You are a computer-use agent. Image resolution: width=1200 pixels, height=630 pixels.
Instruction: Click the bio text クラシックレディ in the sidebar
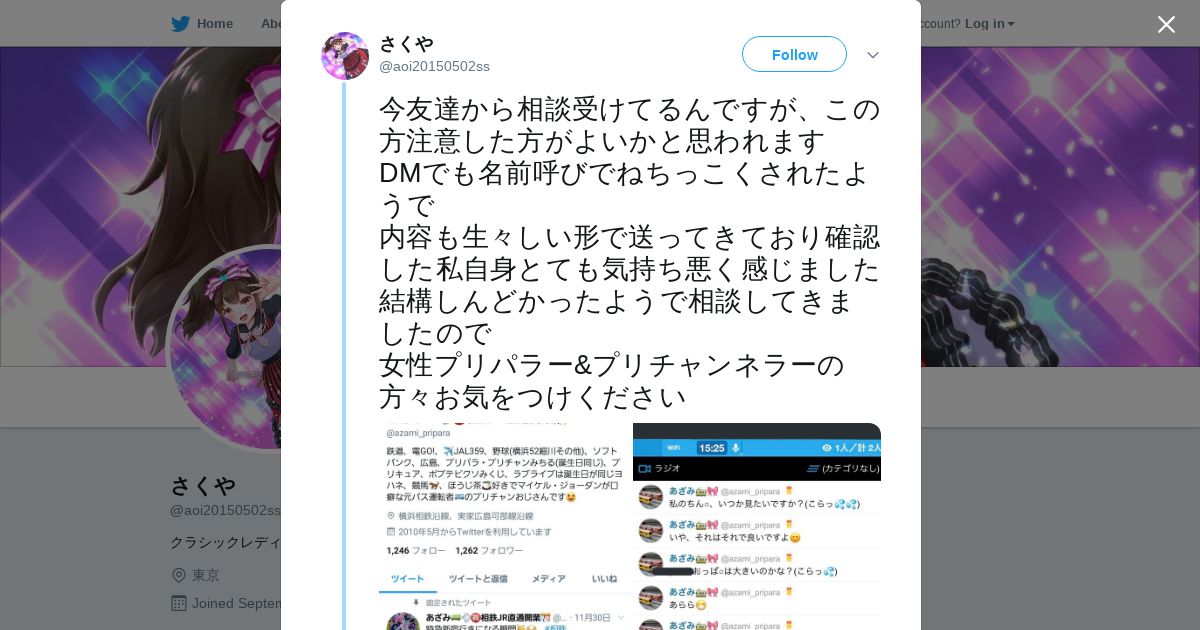[226, 542]
